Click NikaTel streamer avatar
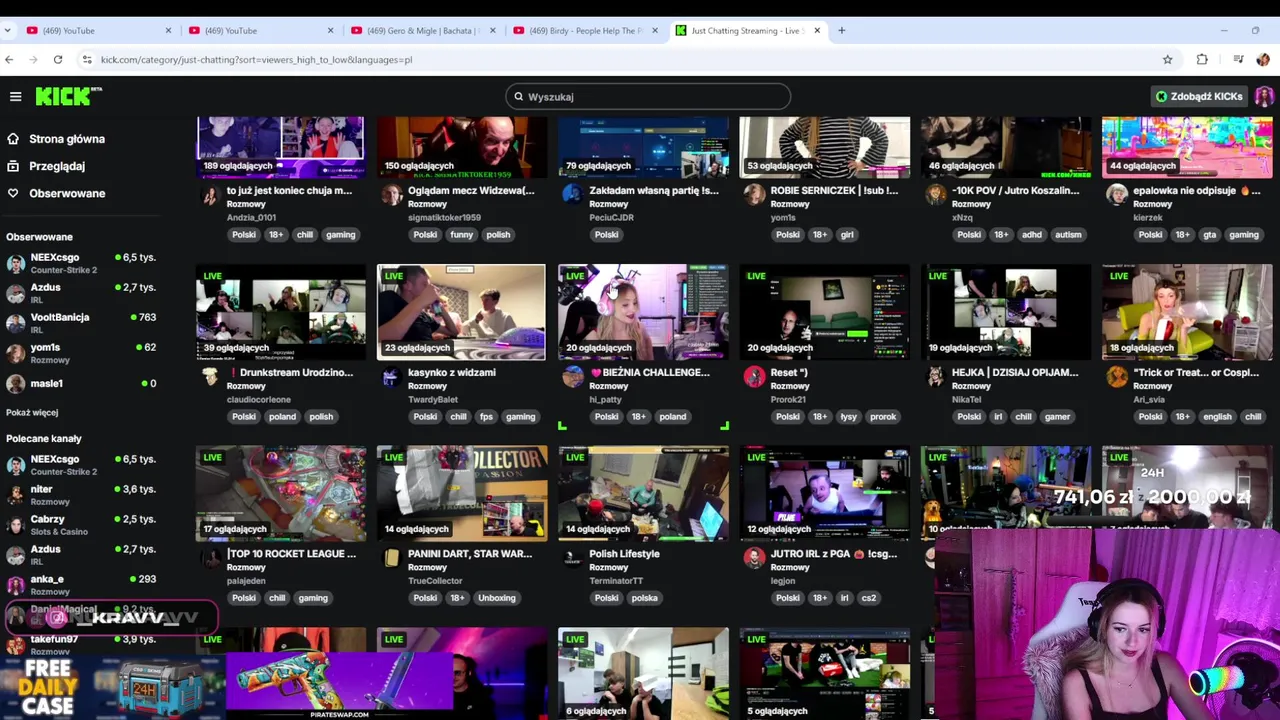This screenshot has width=1280, height=720. (x=935, y=376)
